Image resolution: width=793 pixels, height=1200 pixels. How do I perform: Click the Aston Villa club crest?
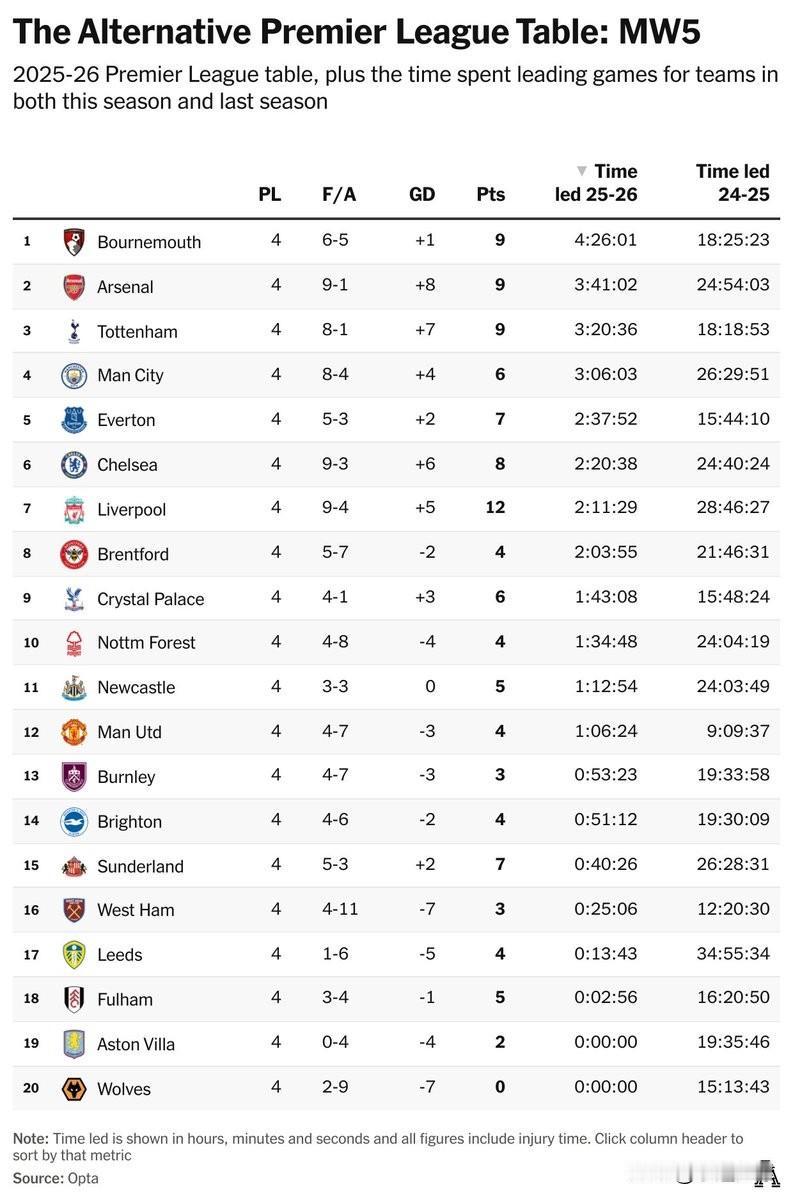pyautogui.click(x=74, y=1043)
